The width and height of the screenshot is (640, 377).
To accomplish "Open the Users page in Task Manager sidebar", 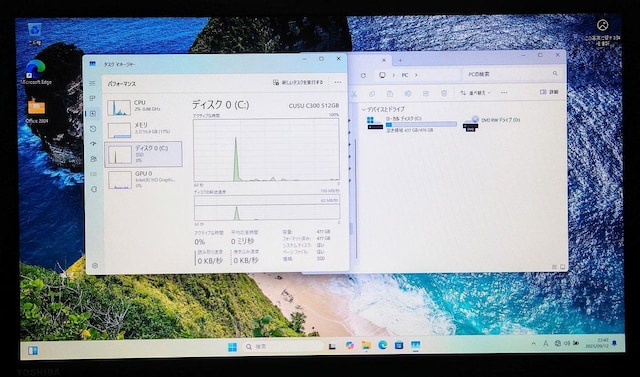I will point(93,159).
